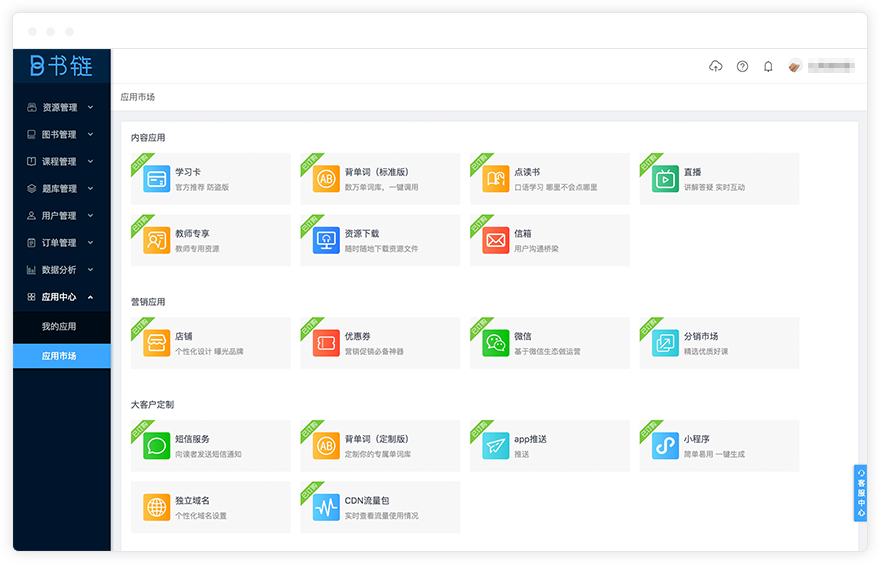Click the CDN流量包 waveform icon
The image size is (880, 564).
(326, 507)
